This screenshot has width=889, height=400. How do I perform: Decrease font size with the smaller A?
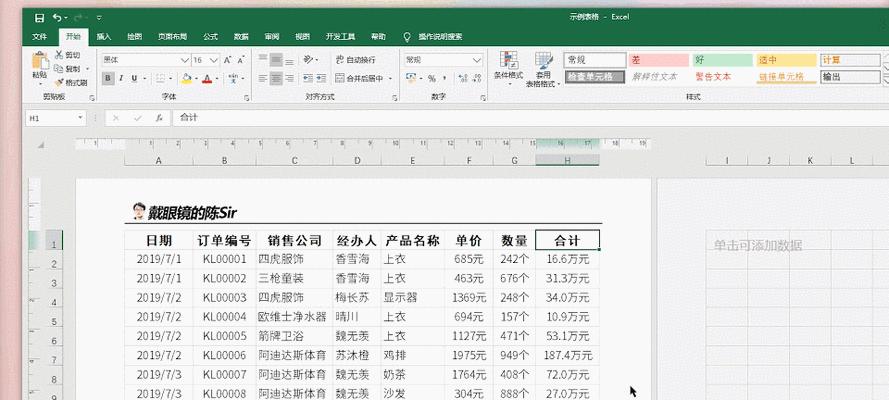click(x=241, y=59)
